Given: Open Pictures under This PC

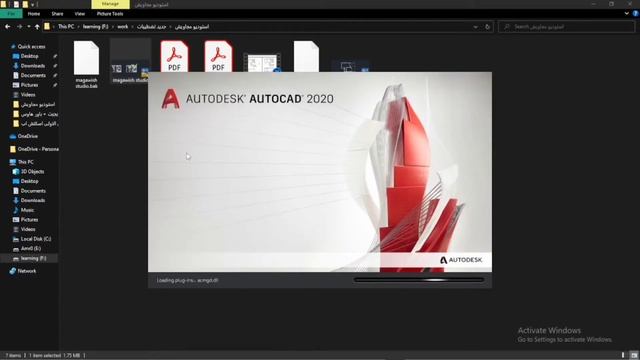Looking at the screenshot, I should coord(25,220).
